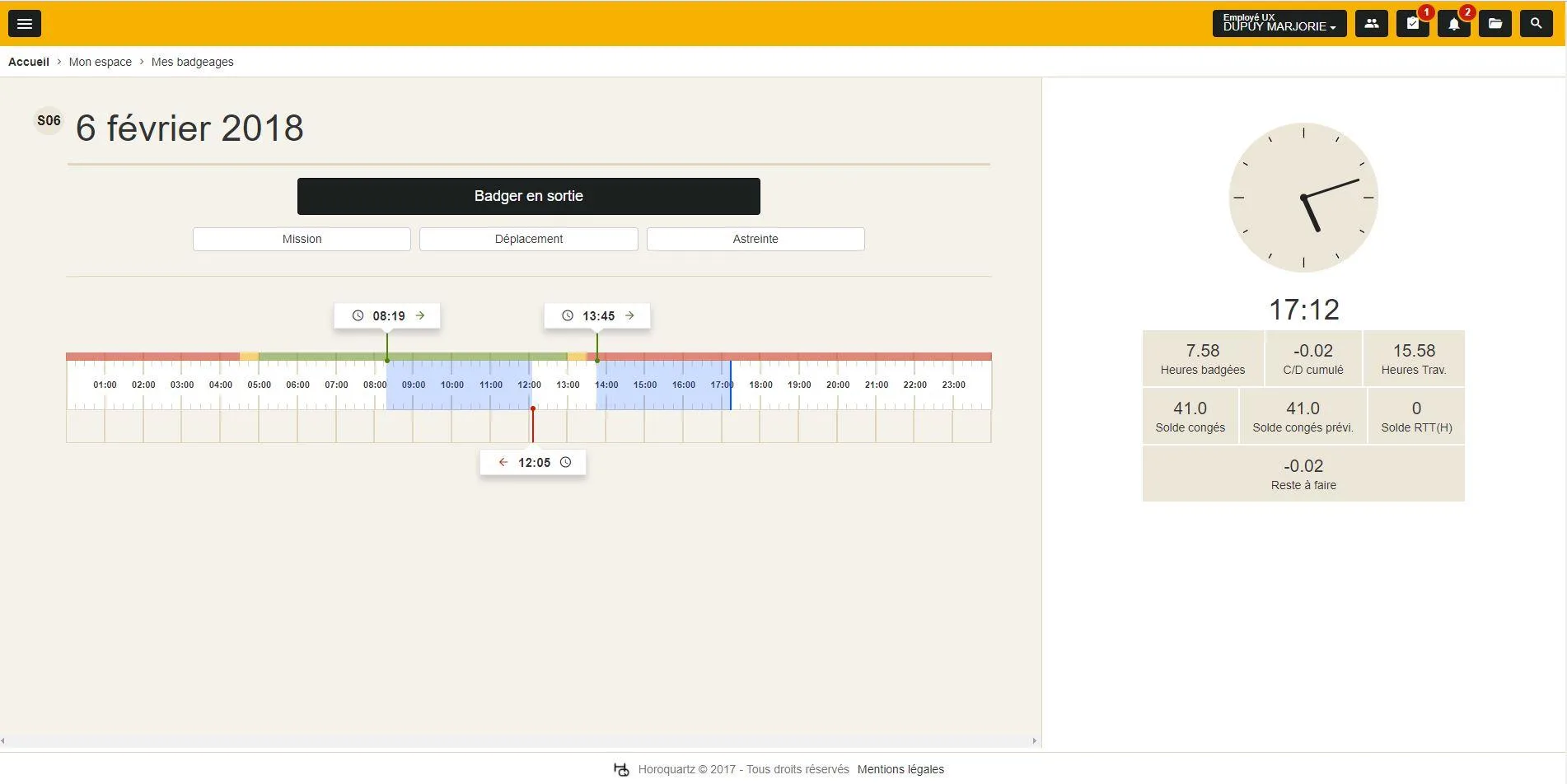
Task: Click Mes badgeages breadcrumb
Action: tap(193, 62)
